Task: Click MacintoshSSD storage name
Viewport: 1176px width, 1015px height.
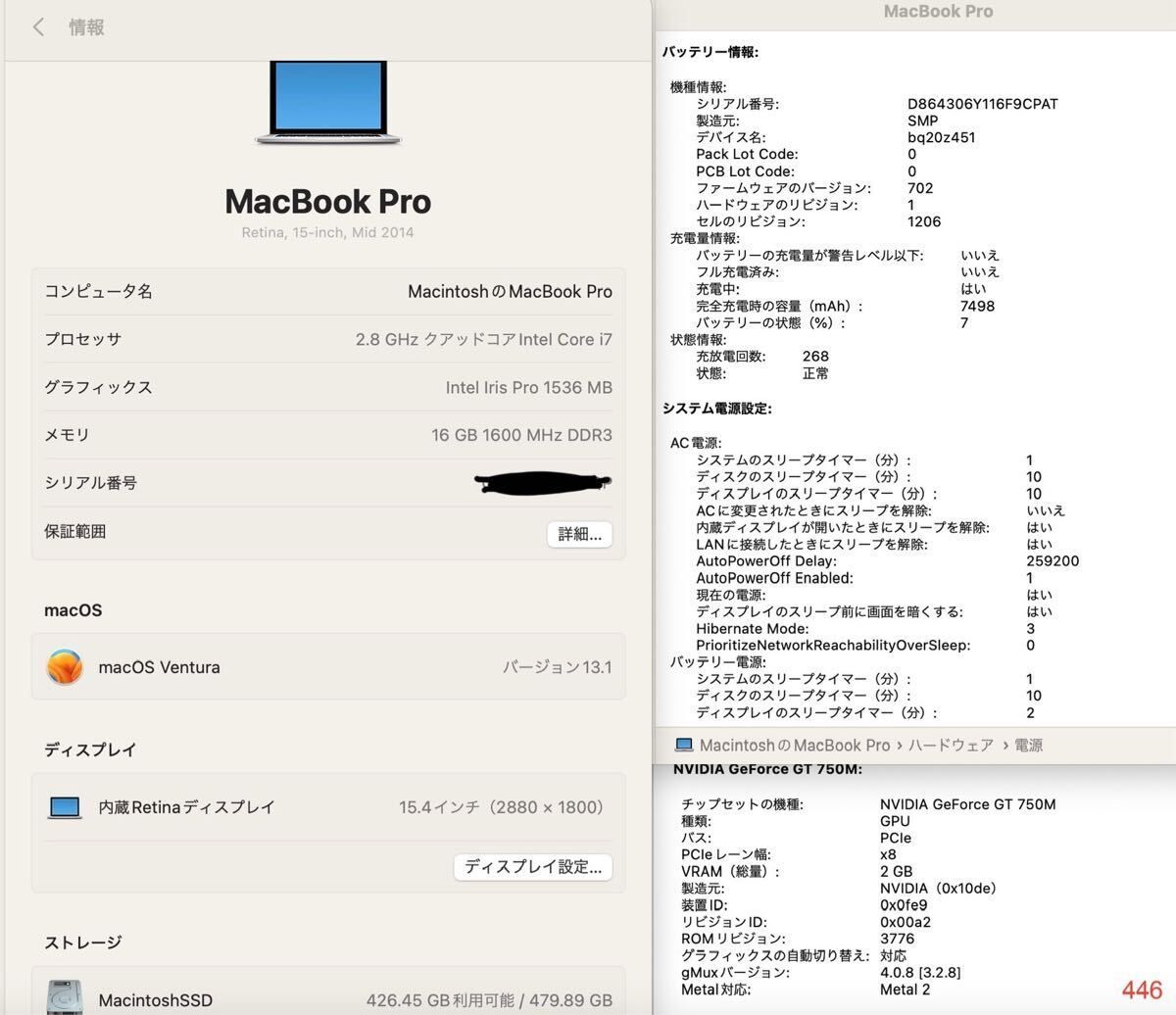Action: [x=156, y=1000]
